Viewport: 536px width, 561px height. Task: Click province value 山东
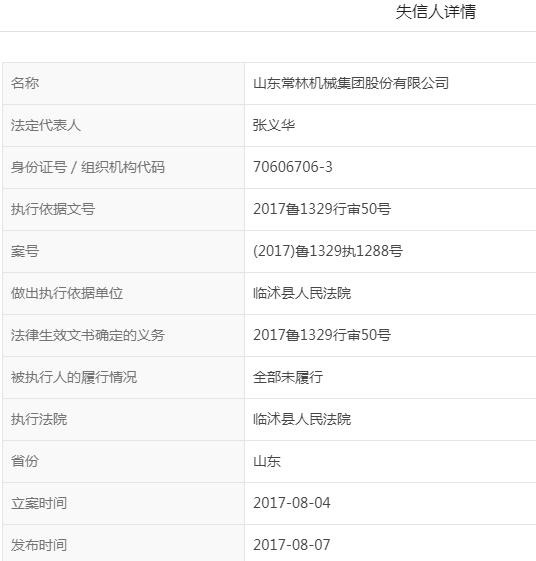click(x=267, y=461)
